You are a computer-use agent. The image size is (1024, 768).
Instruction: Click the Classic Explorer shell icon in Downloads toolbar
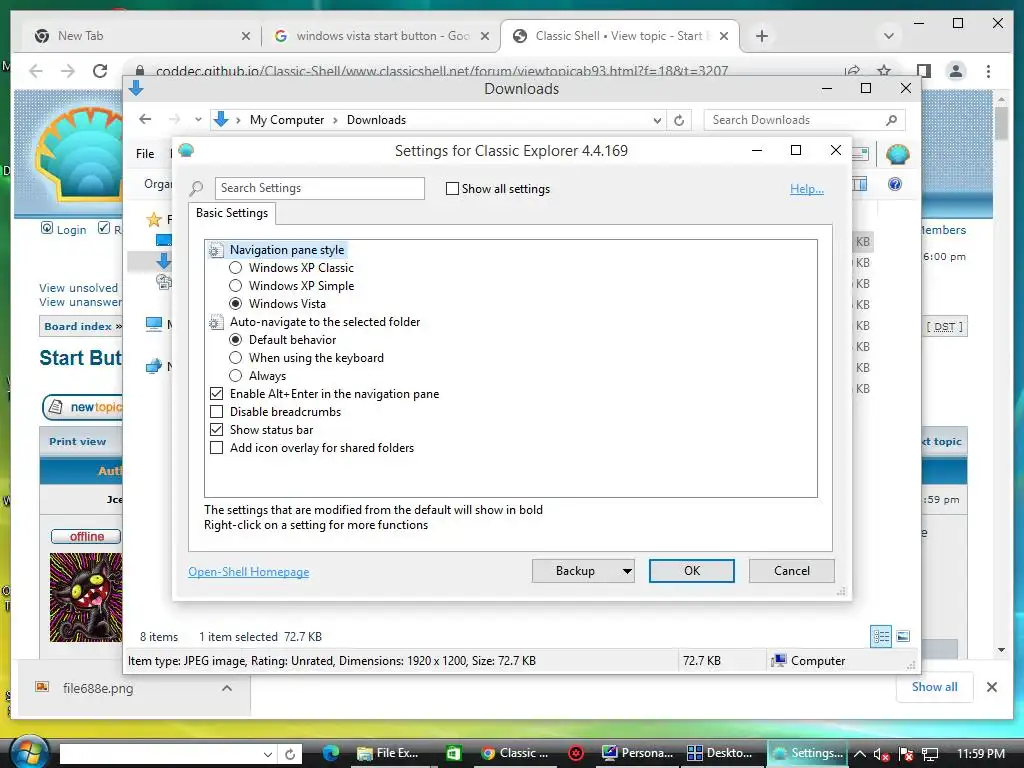pos(897,154)
